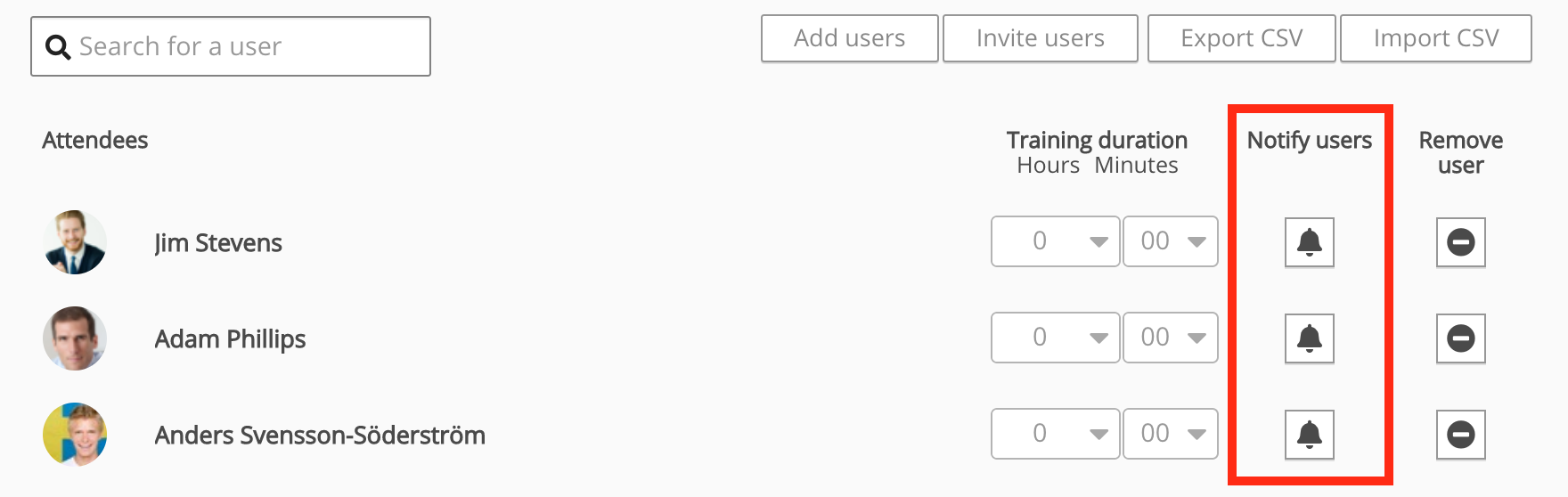Expand Adam Phillips' hours dropdown

pyautogui.click(x=1055, y=338)
